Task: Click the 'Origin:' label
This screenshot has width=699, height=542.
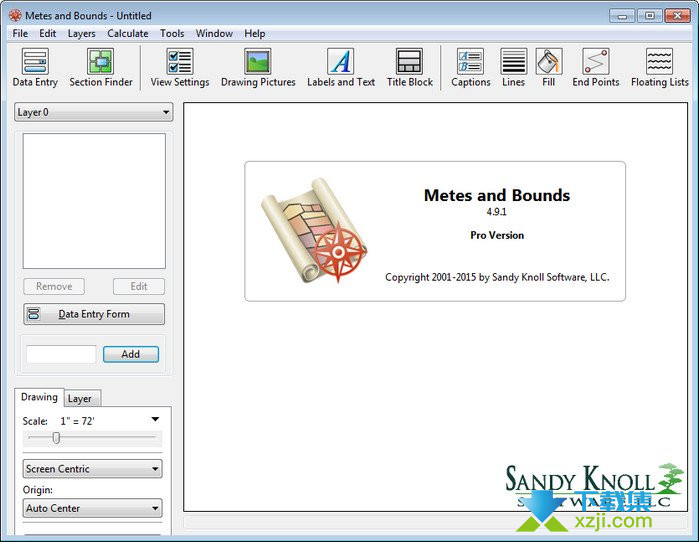Action: 38,489
